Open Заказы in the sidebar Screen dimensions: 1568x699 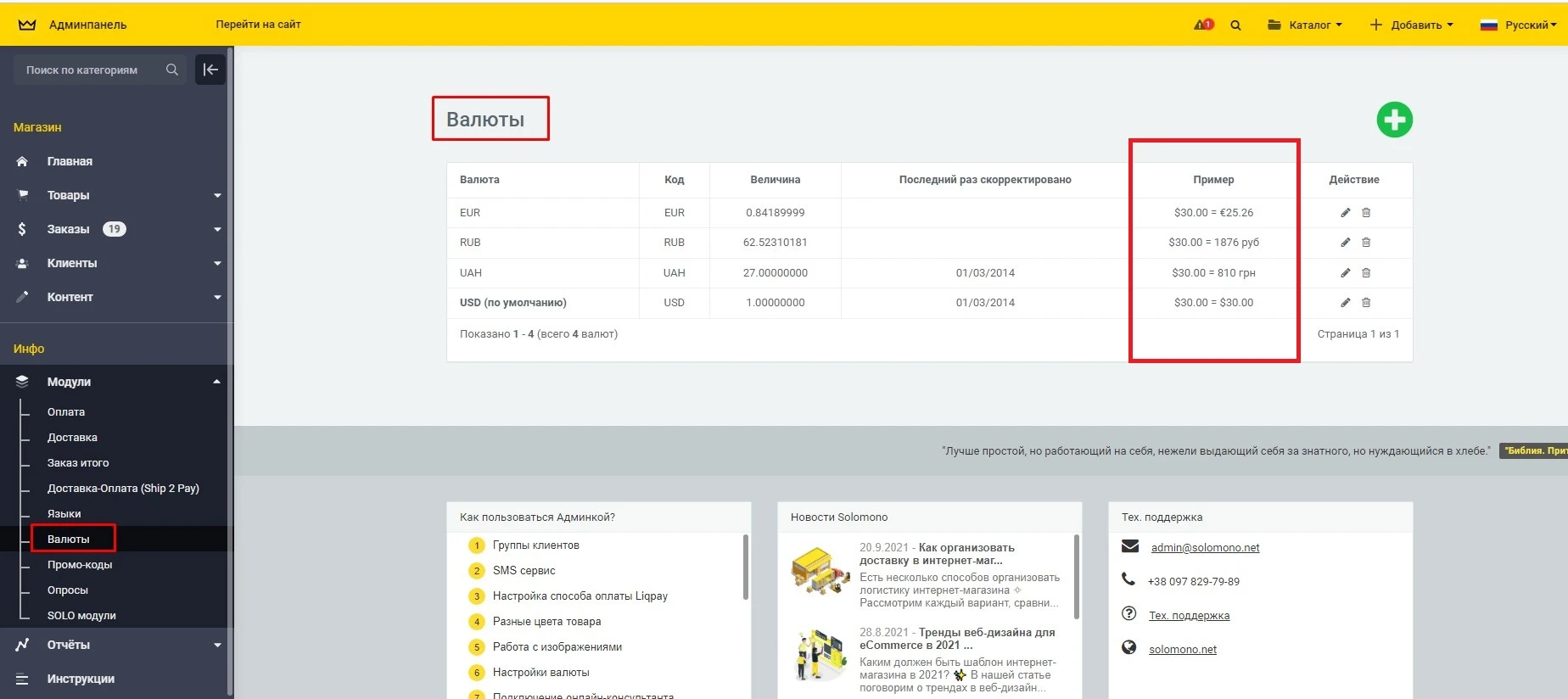[68, 229]
